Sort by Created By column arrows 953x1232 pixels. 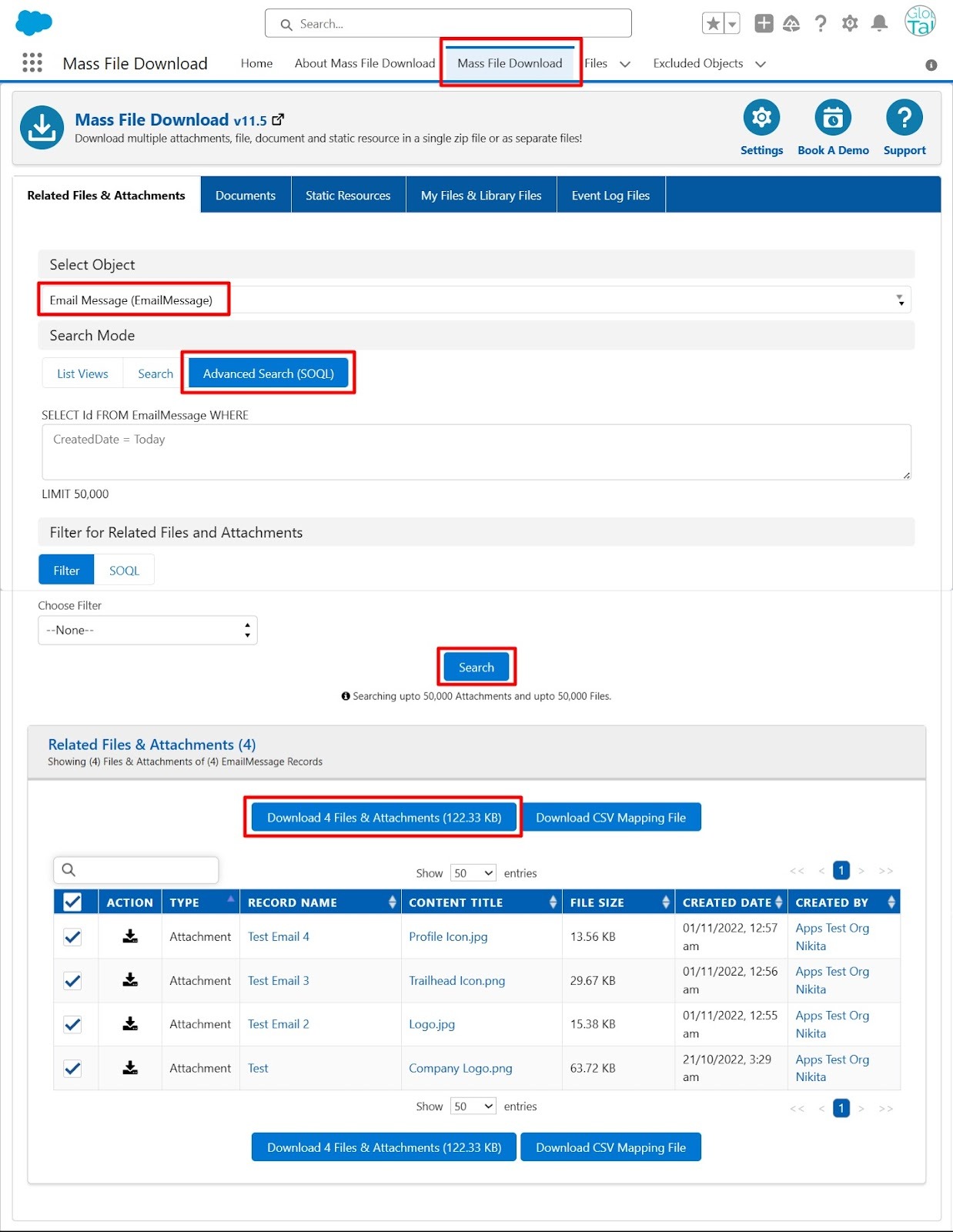(x=891, y=902)
